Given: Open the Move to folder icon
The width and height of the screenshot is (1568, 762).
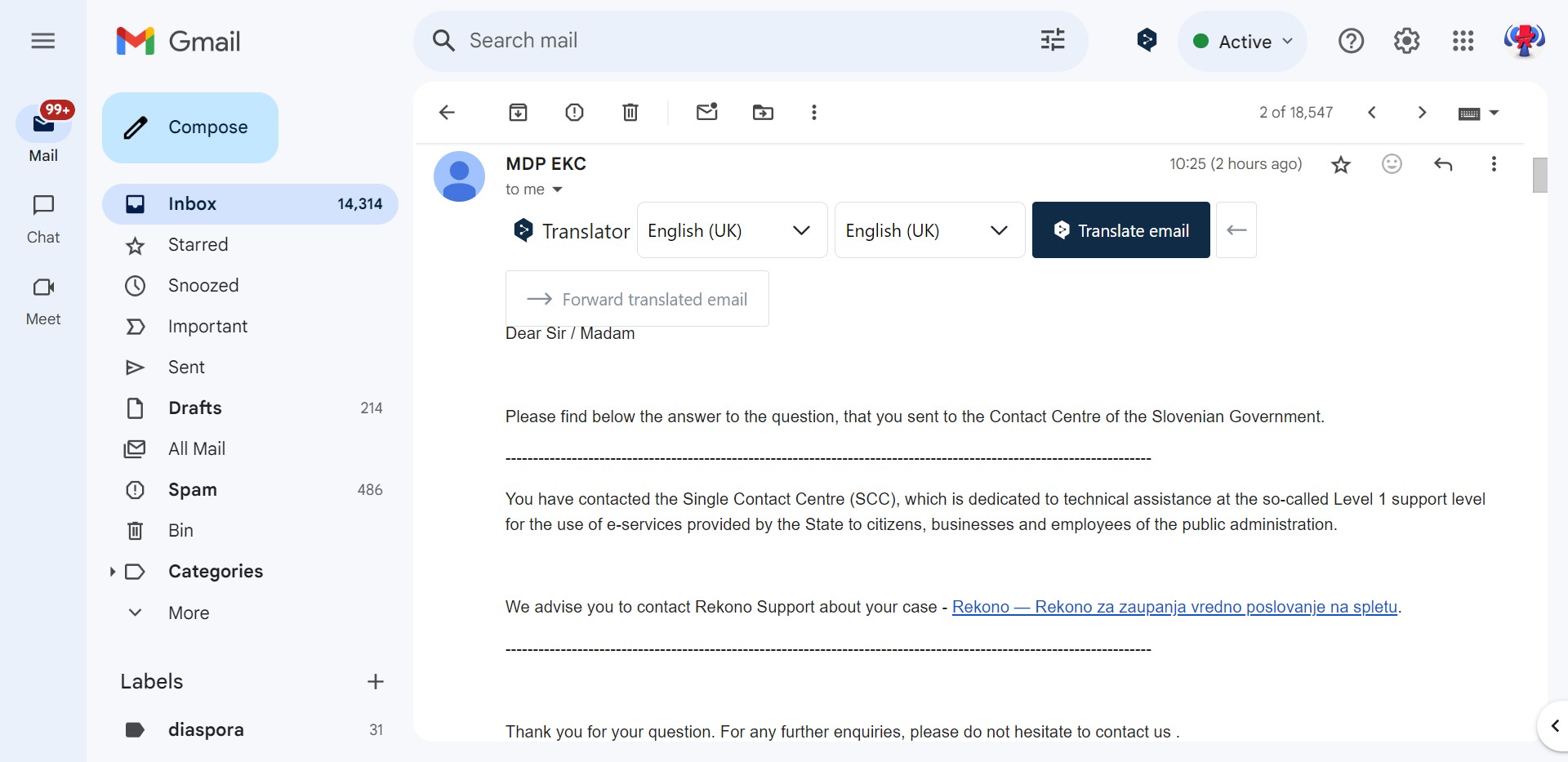Looking at the screenshot, I should [763, 113].
